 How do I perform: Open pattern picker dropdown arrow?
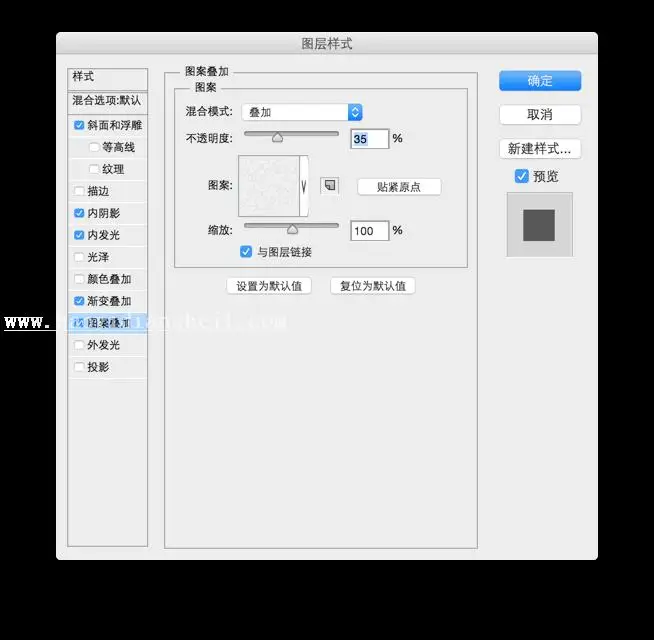click(x=304, y=186)
